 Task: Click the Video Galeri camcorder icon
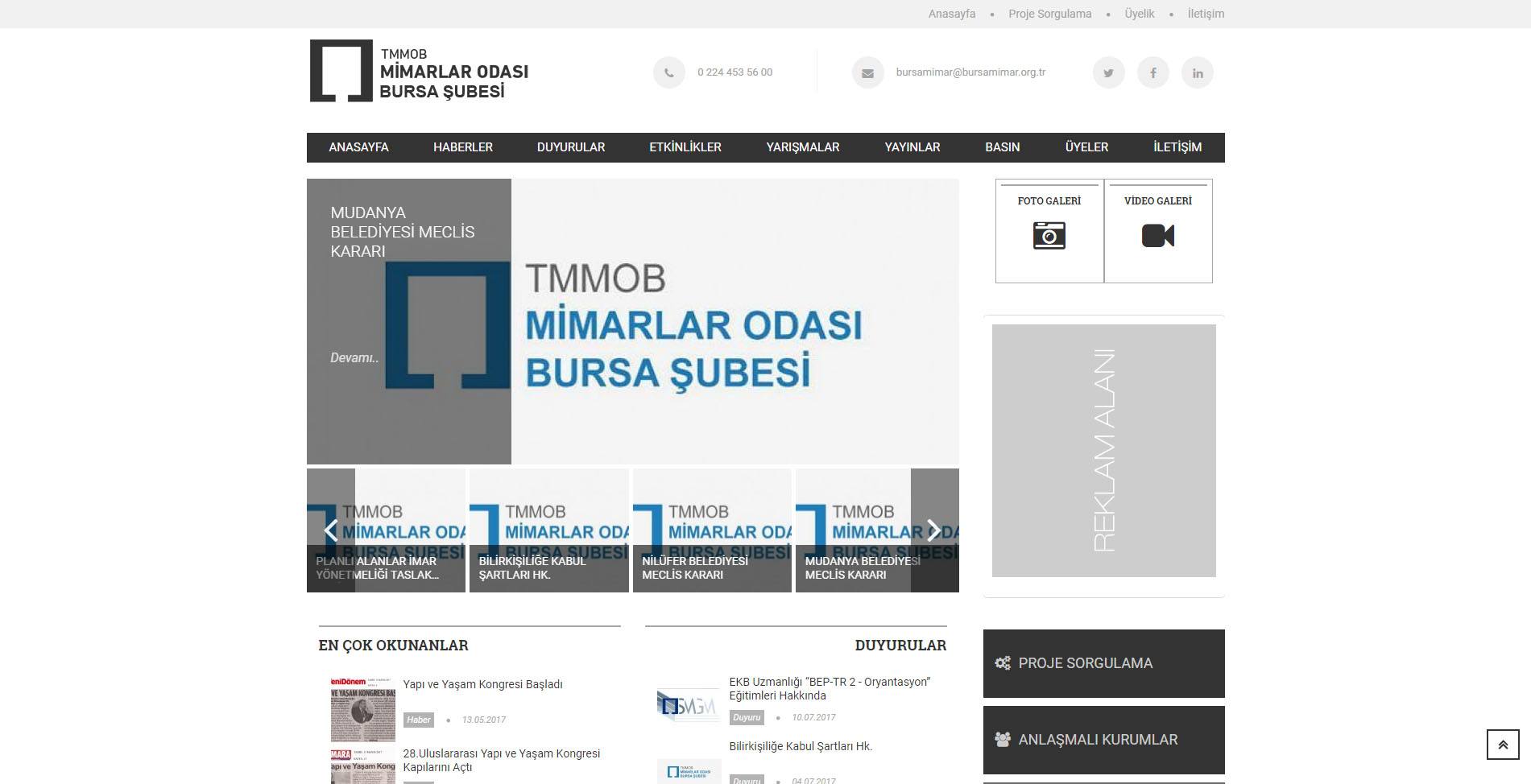[x=1158, y=236]
